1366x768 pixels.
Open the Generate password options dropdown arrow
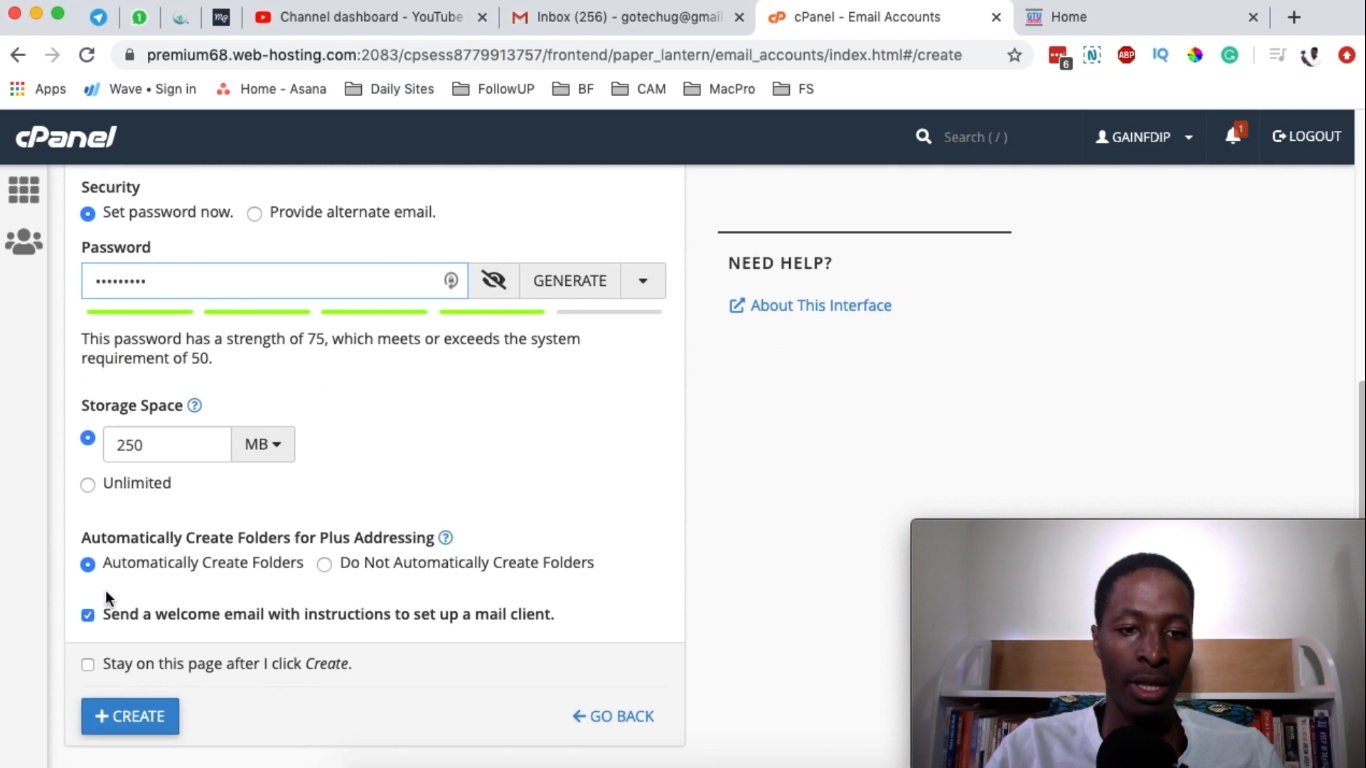(643, 281)
